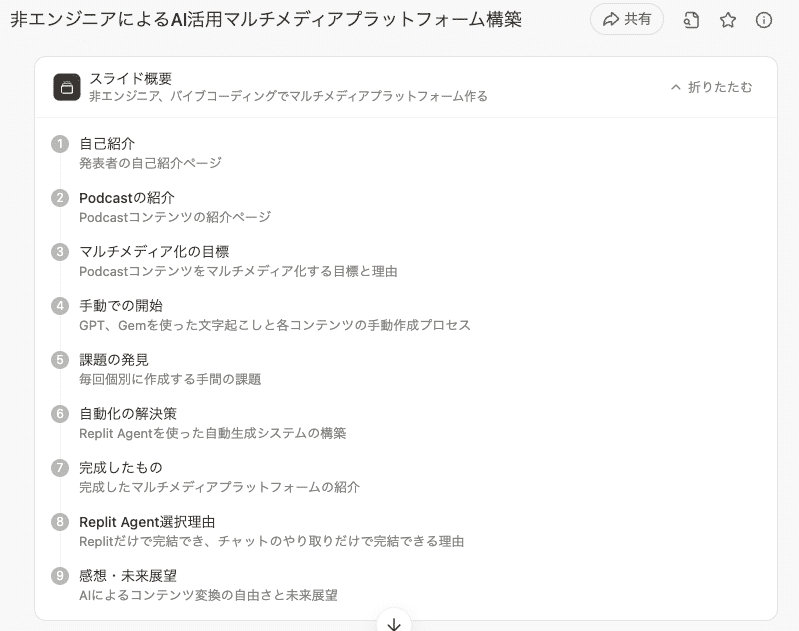
Task: Open 完成したもの slide entry
Action: click(x=121, y=468)
